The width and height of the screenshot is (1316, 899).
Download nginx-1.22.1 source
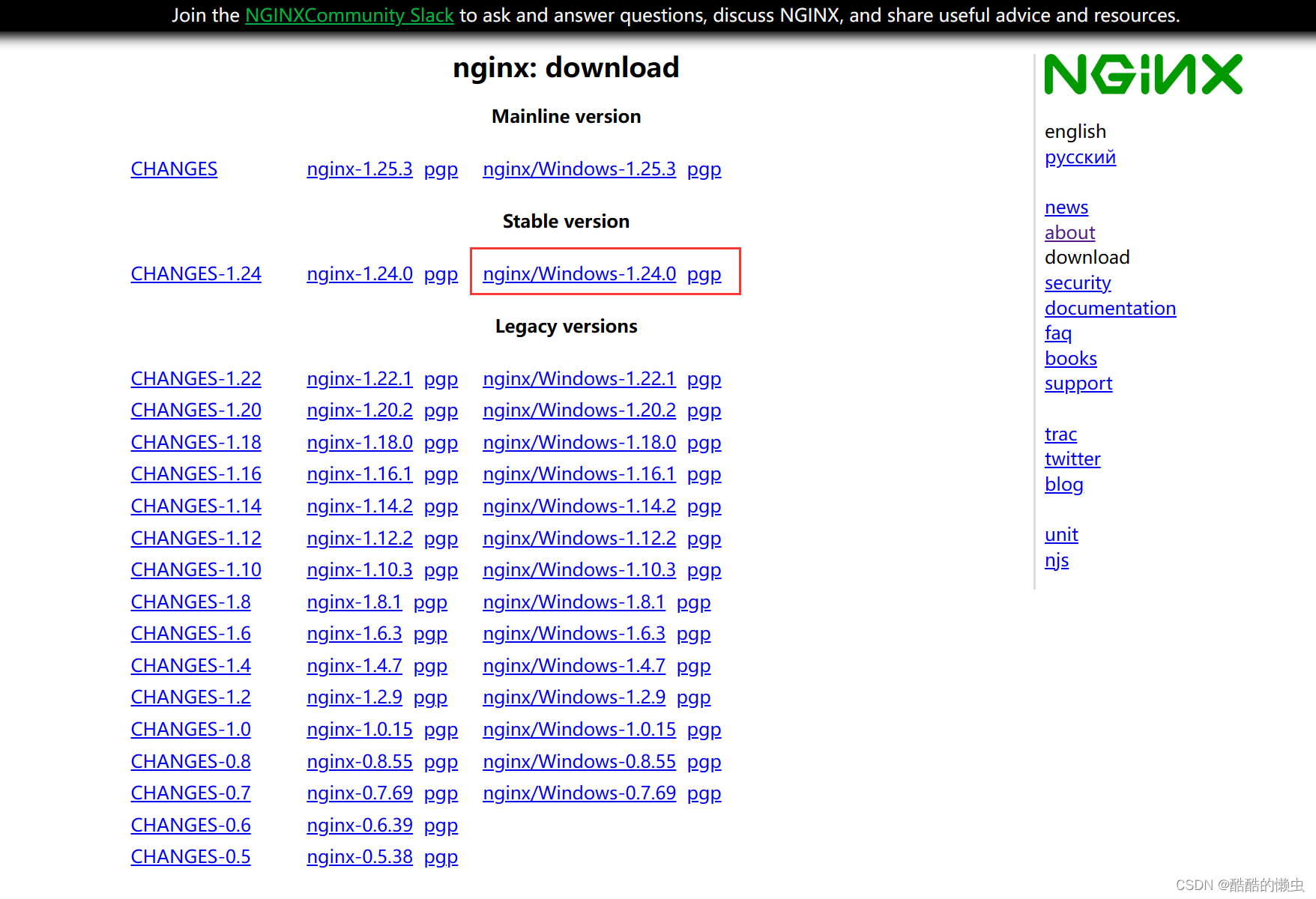point(360,379)
